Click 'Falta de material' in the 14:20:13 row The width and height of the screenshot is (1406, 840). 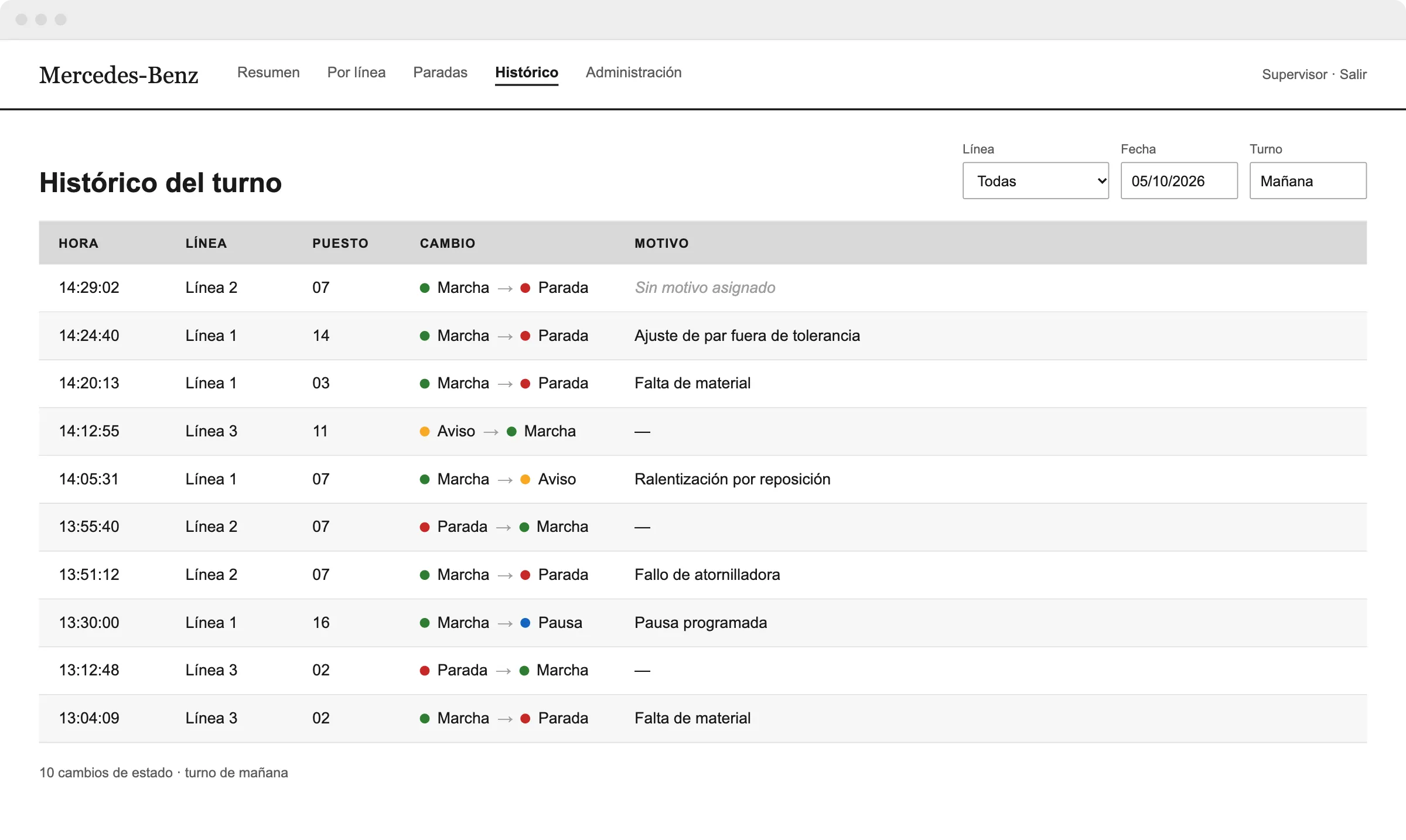tap(692, 383)
